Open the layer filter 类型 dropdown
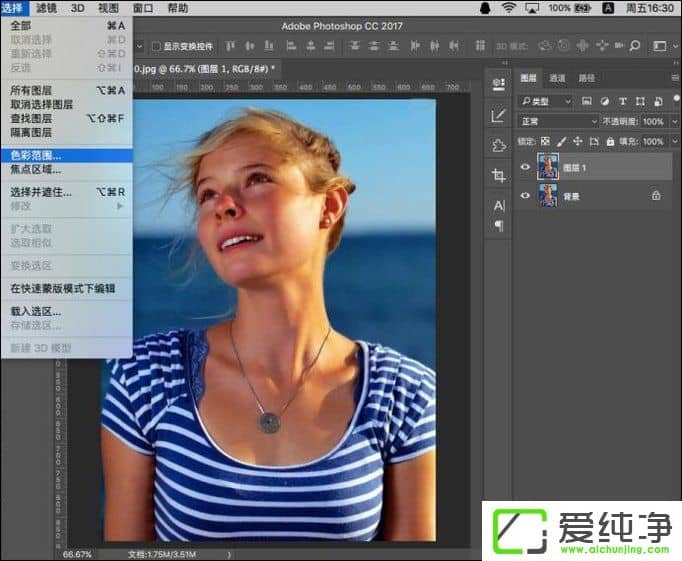 click(546, 101)
